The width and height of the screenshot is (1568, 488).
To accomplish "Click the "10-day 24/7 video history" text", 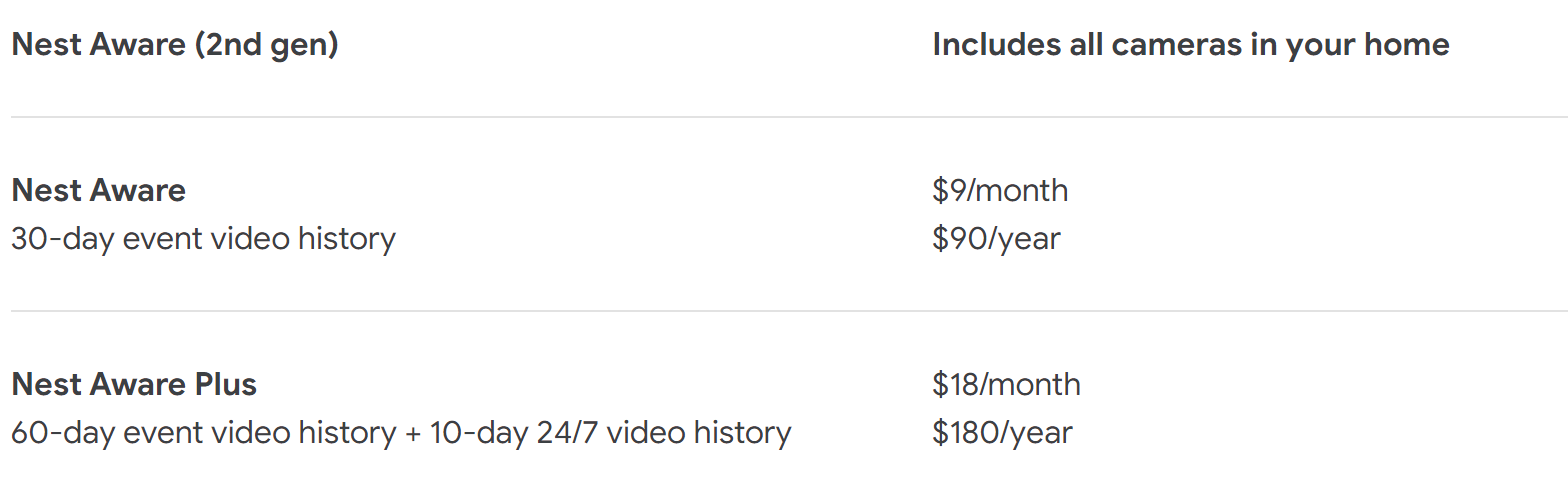I will 610,433.
